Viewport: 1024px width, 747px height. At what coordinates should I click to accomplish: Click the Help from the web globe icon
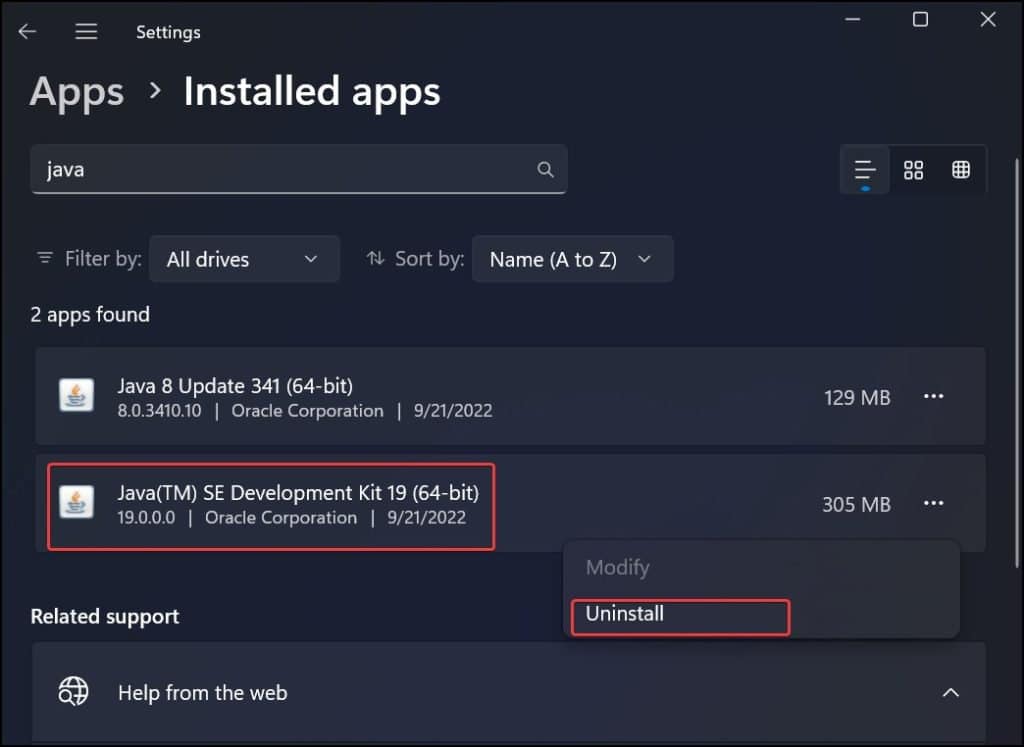73,691
